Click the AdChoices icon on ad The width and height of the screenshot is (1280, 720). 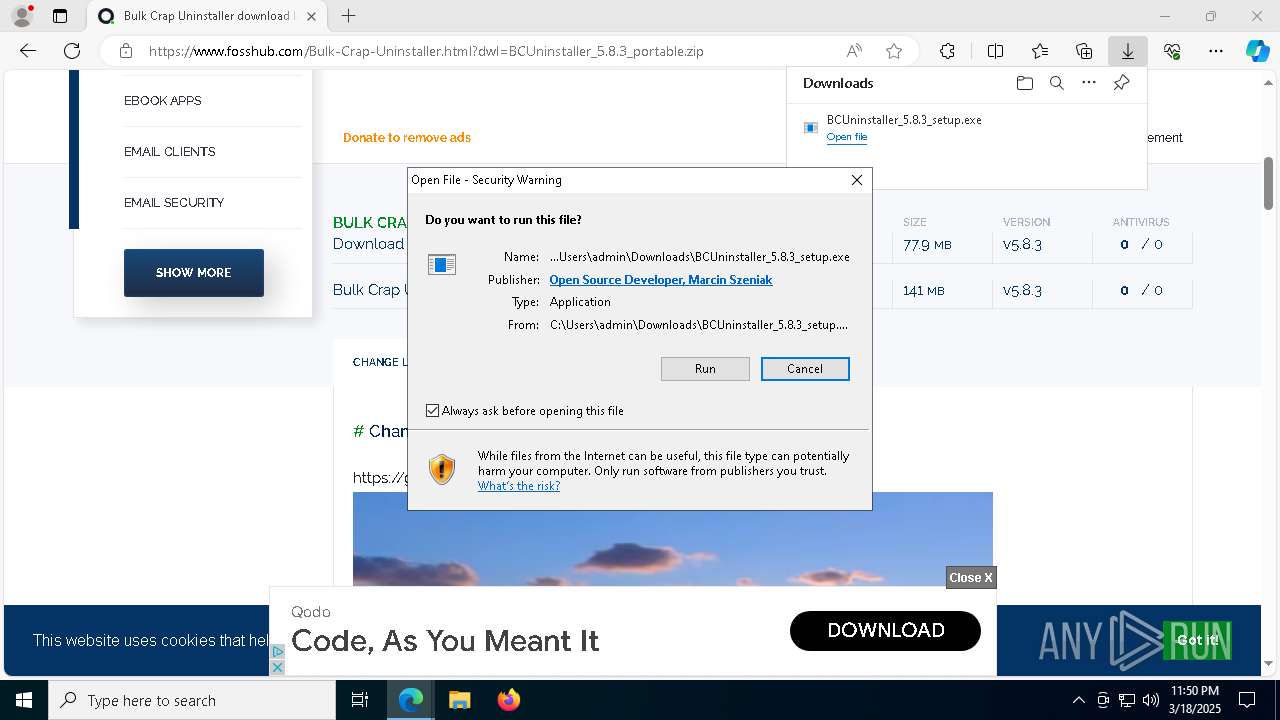(x=278, y=652)
